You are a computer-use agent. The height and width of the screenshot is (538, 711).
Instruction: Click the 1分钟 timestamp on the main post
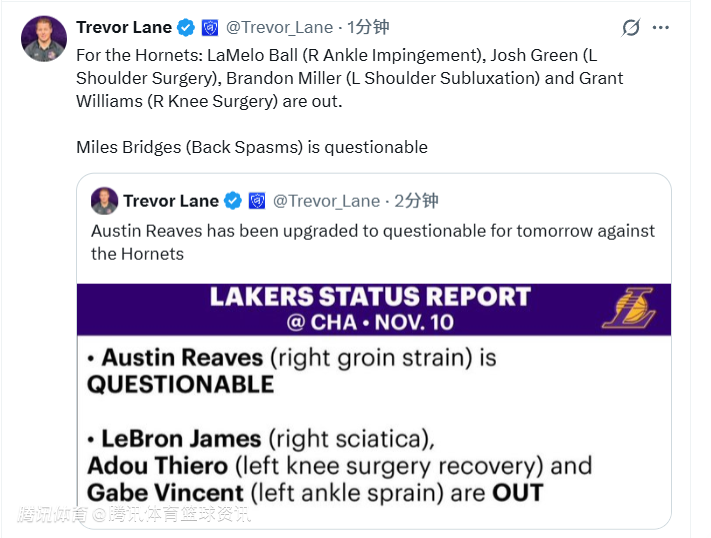[x=367, y=28]
